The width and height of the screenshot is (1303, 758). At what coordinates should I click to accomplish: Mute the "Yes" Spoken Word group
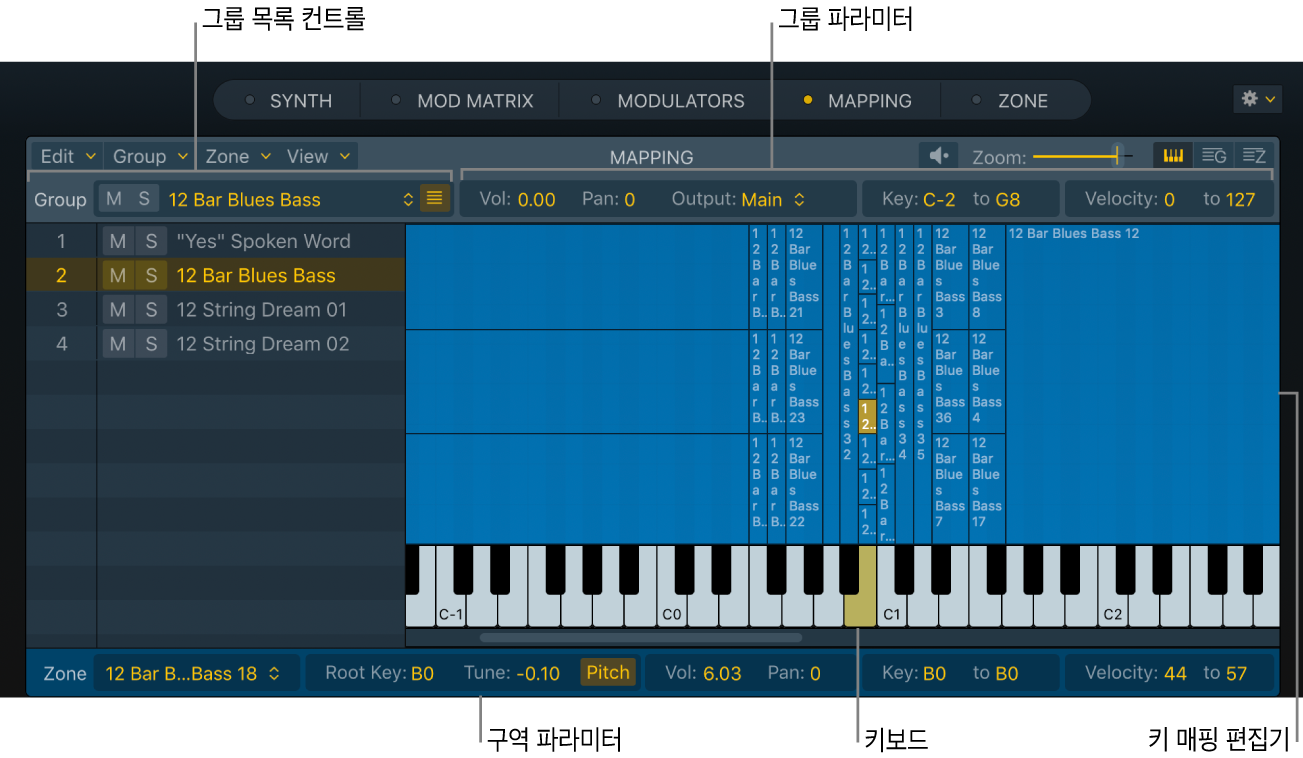point(117,241)
